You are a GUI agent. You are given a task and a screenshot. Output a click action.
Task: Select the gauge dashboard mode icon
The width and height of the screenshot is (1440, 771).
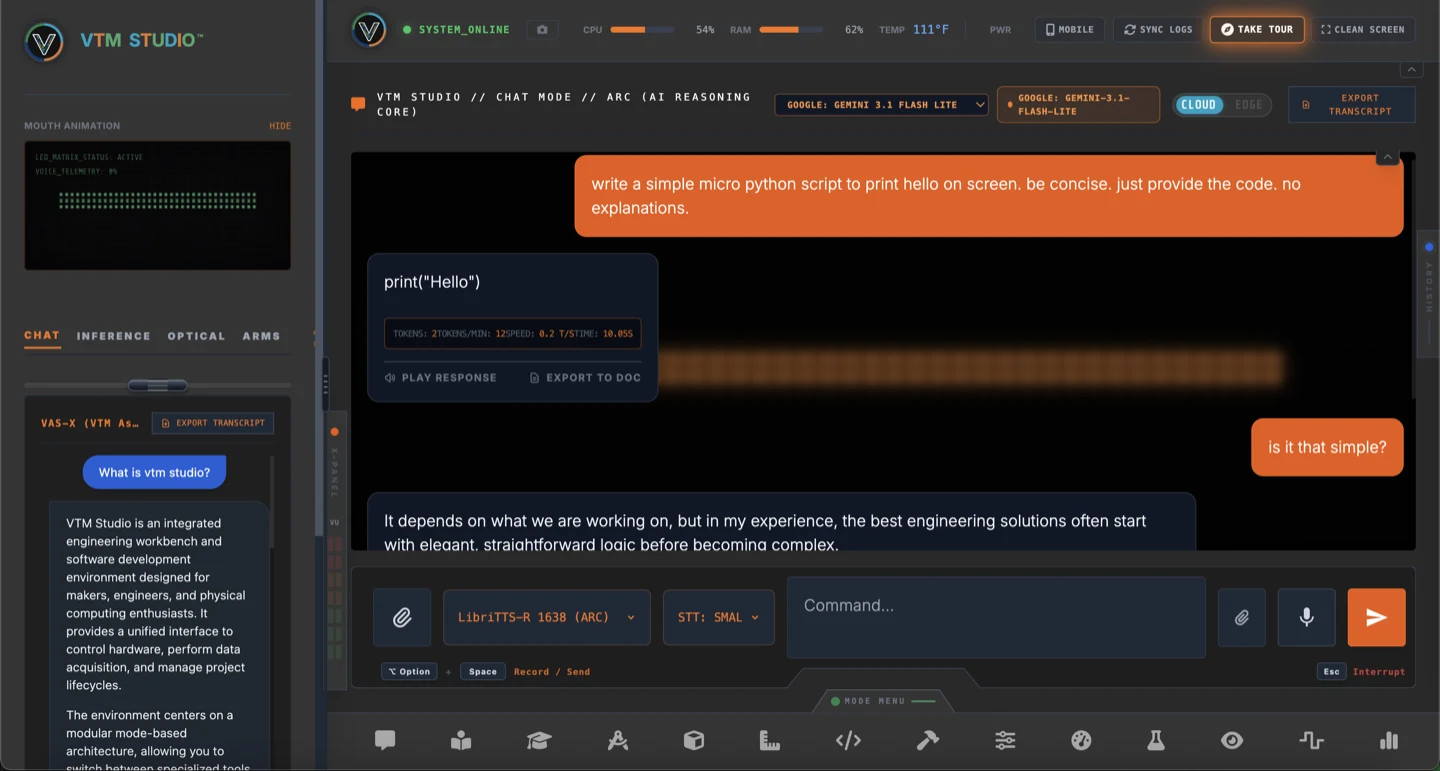click(1081, 740)
